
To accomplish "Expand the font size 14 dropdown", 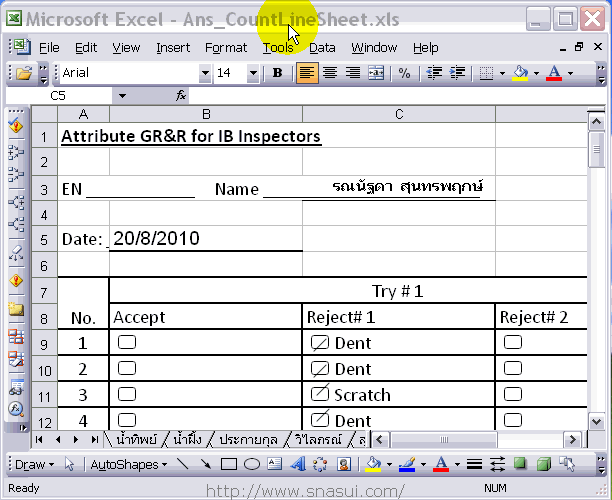I will 257,73.
